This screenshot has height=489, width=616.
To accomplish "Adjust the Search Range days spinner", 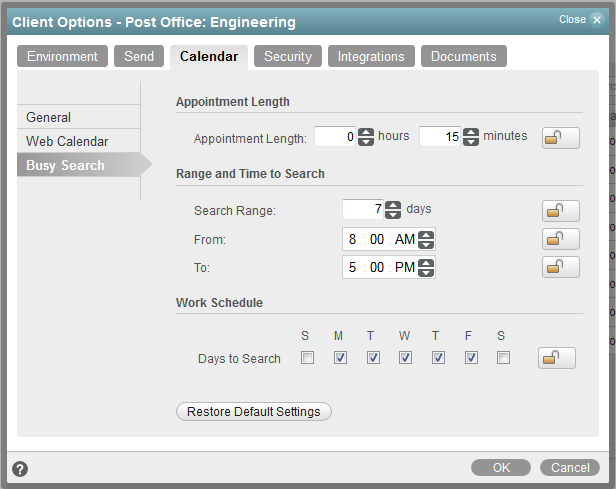I will click(393, 210).
